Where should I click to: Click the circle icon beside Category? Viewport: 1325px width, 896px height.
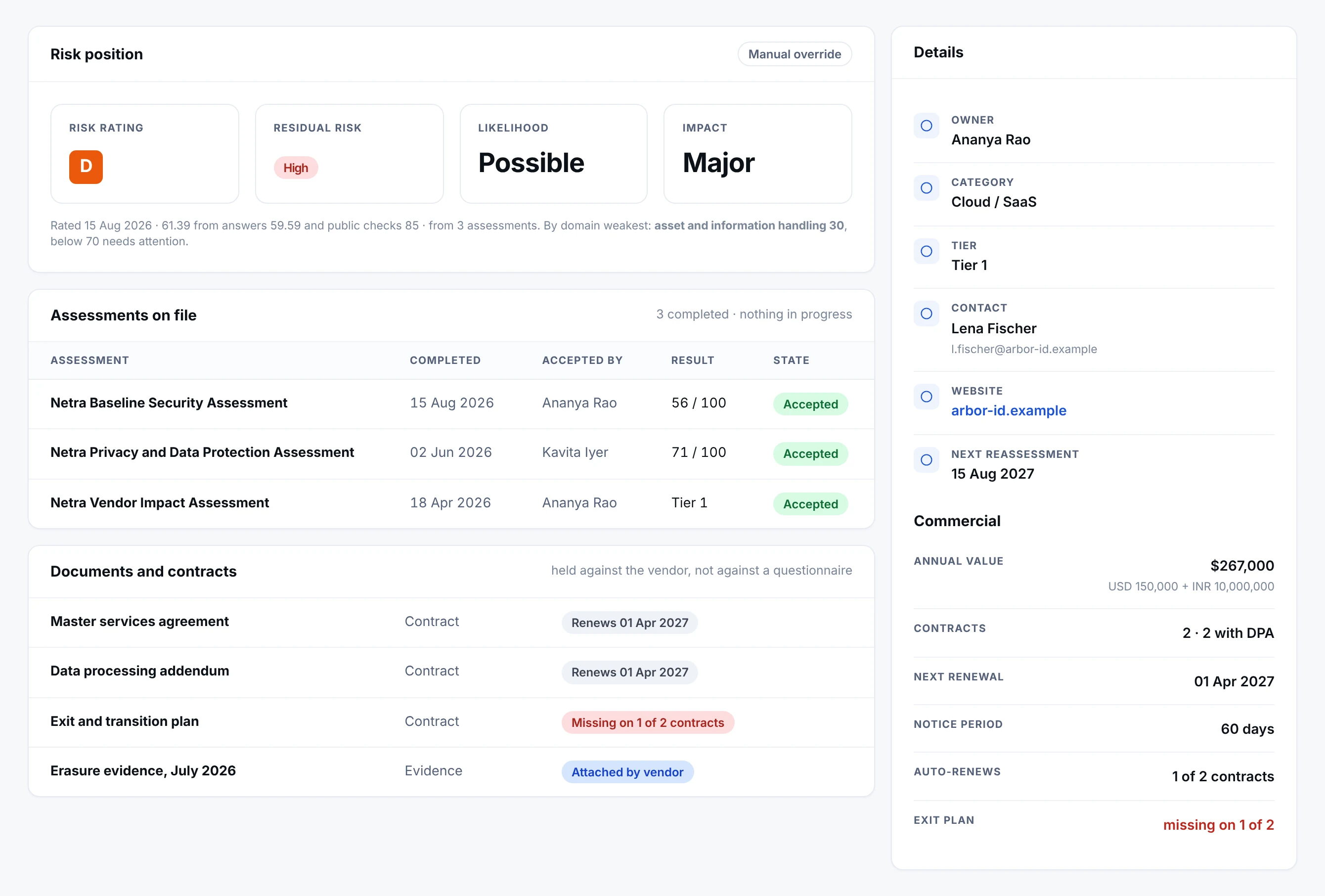click(926, 187)
